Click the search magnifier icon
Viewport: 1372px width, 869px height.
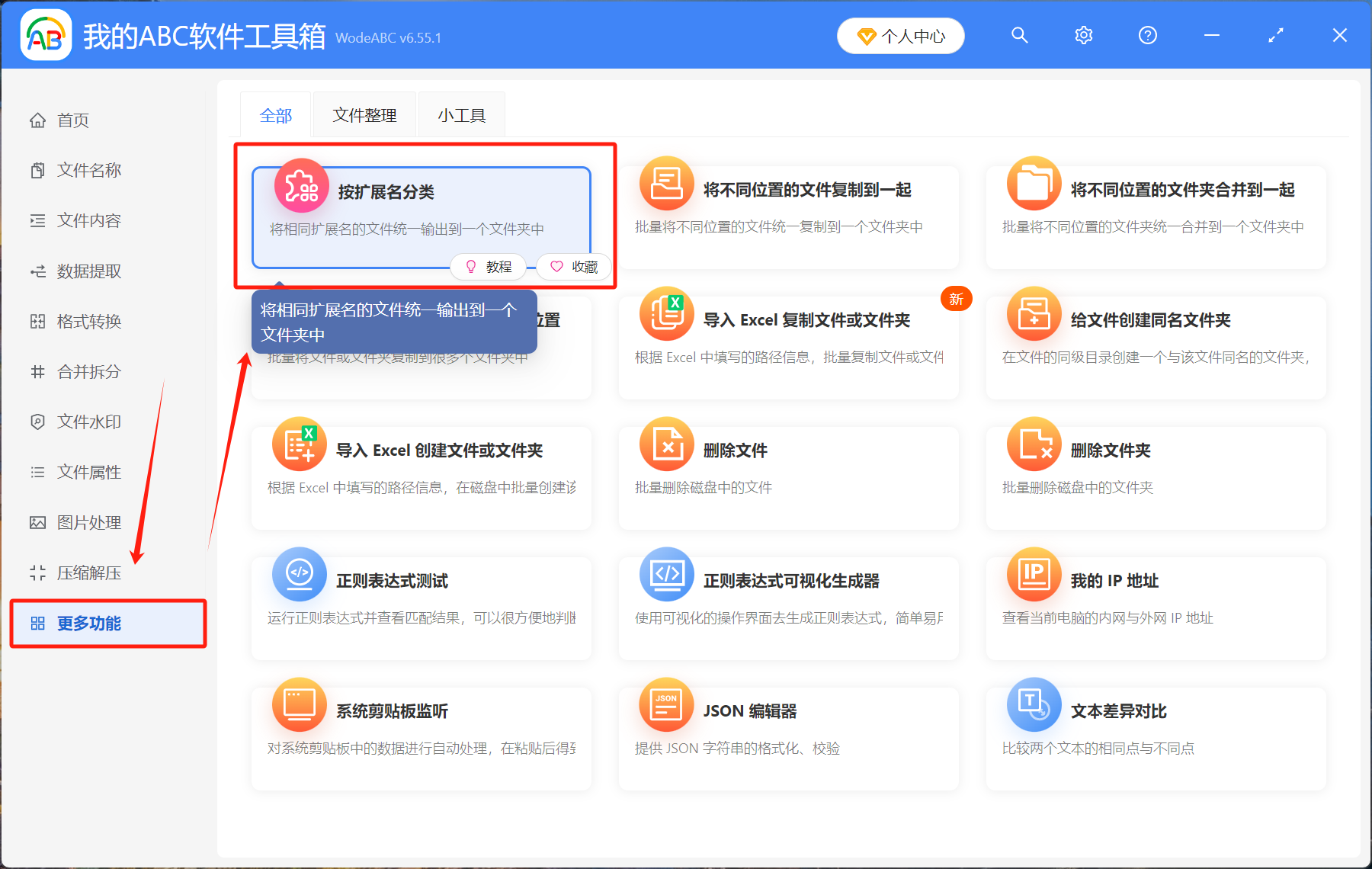coord(1019,35)
